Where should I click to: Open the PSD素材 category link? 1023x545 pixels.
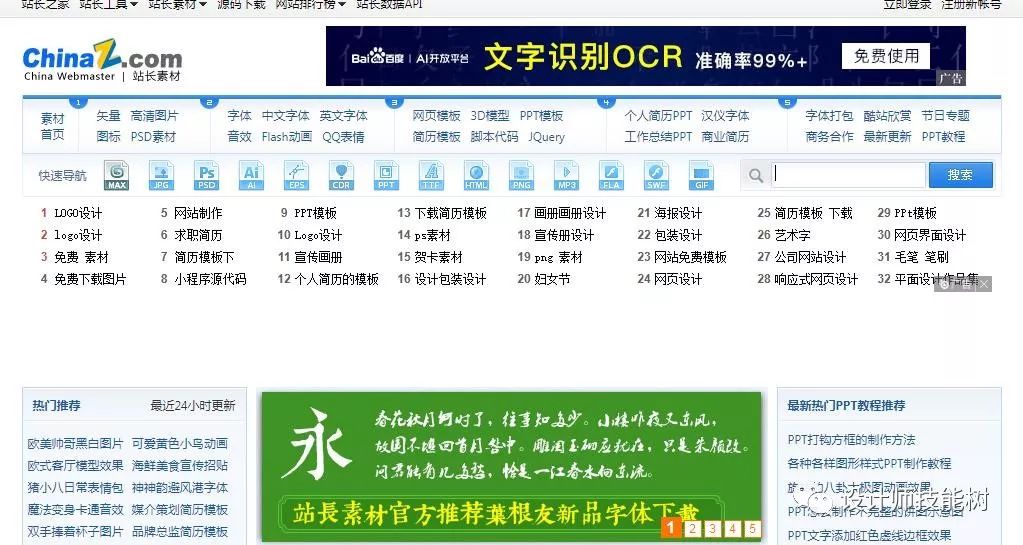pyautogui.click(x=153, y=136)
